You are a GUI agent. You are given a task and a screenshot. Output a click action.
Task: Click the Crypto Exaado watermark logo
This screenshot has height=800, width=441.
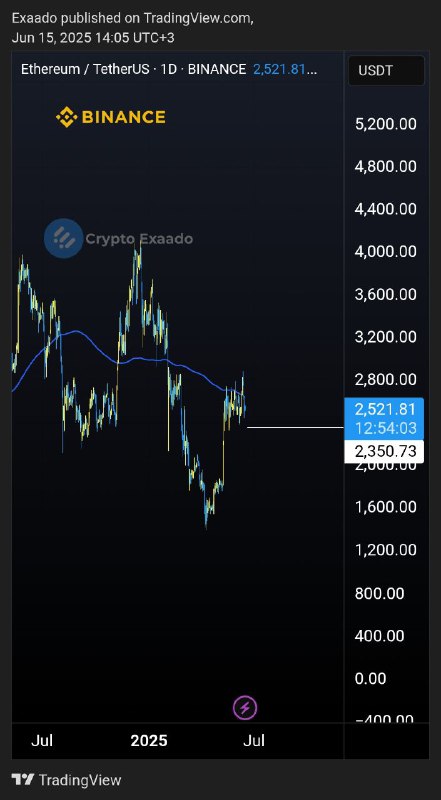click(x=63, y=238)
